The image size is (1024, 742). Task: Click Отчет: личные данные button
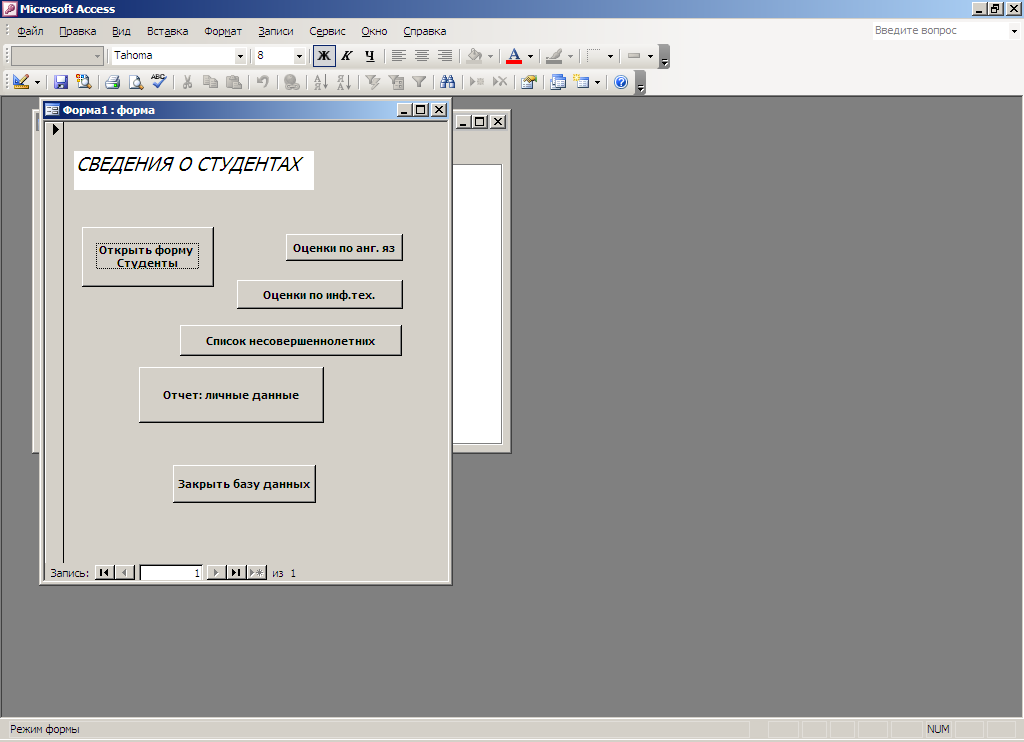coord(231,395)
